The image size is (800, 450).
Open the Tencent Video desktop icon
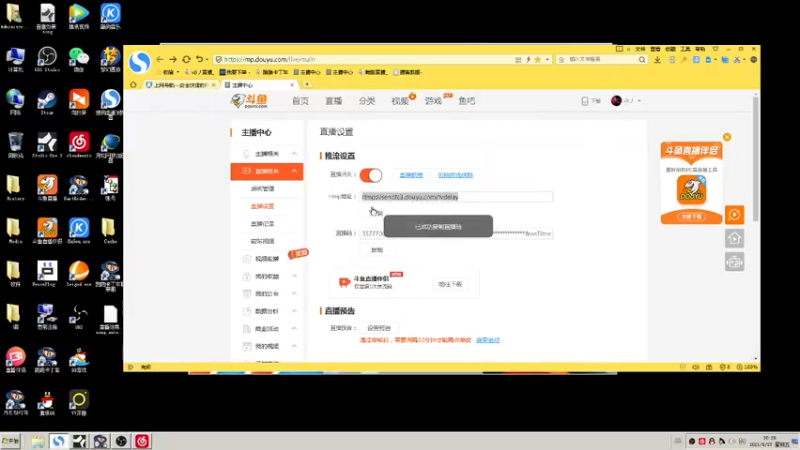[x=79, y=16]
